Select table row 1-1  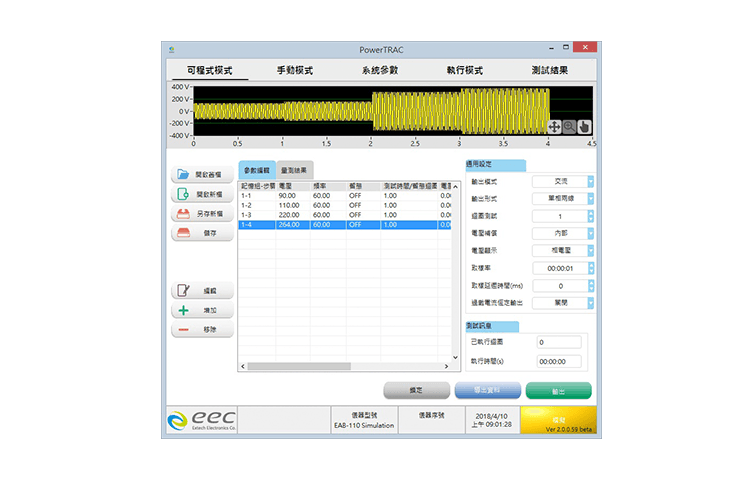click(x=345, y=196)
